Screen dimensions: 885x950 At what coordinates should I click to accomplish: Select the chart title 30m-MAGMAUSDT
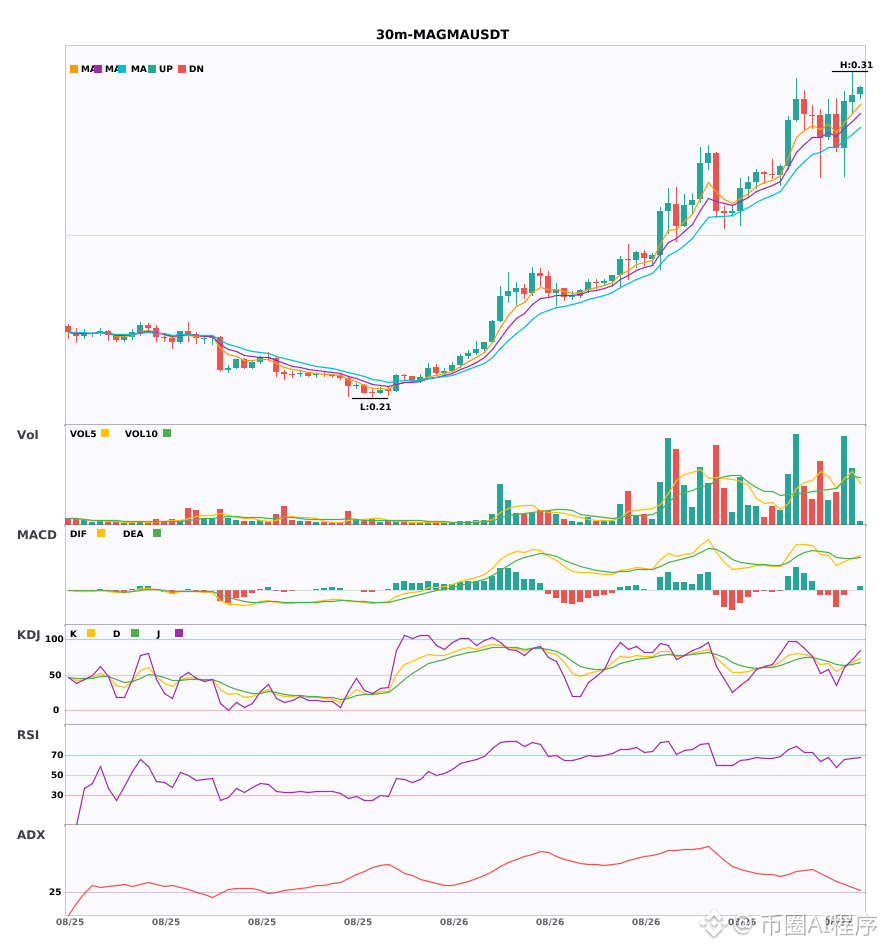pyautogui.click(x=442, y=35)
